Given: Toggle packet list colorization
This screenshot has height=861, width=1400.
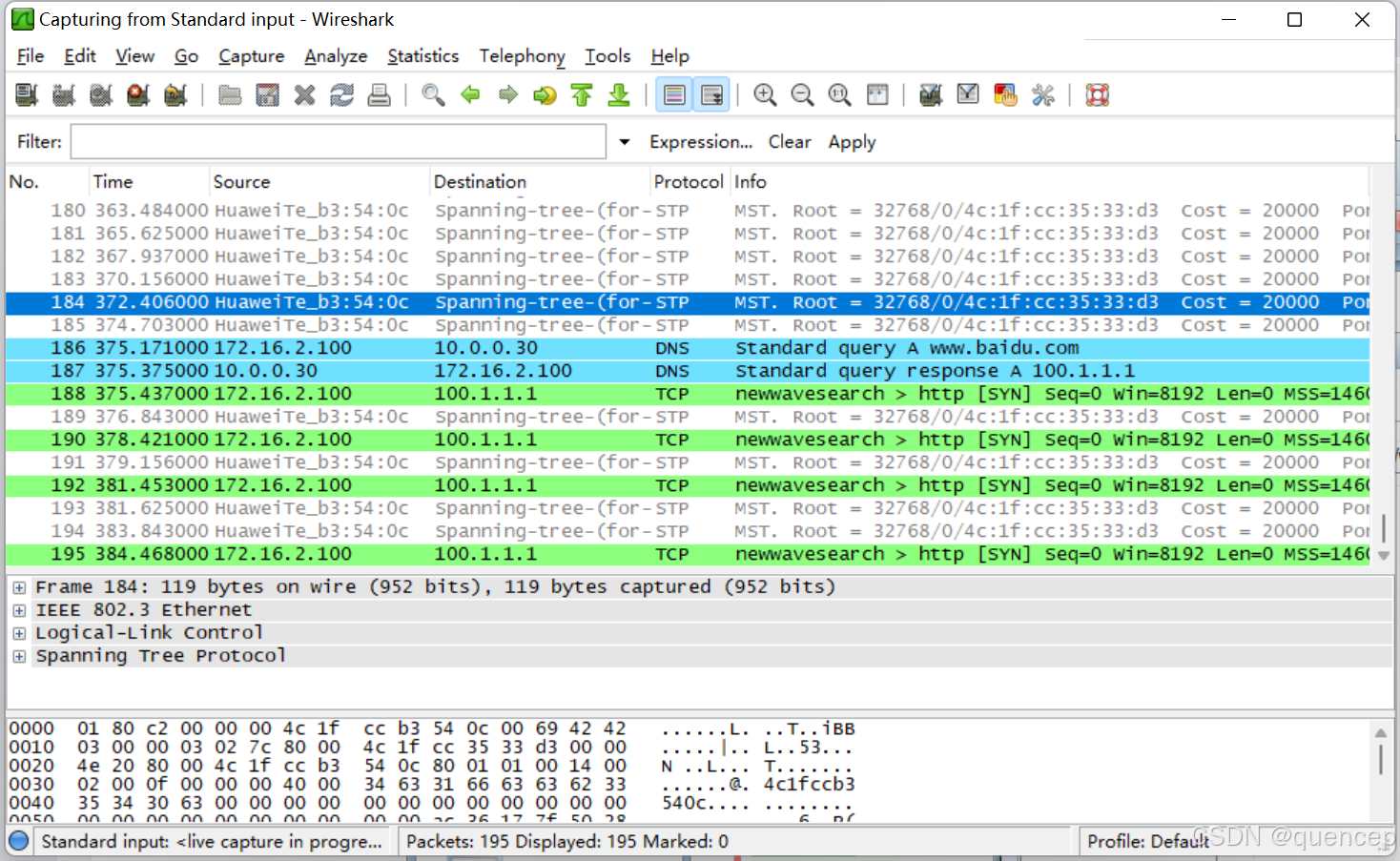Looking at the screenshot, I should [674, 94].
